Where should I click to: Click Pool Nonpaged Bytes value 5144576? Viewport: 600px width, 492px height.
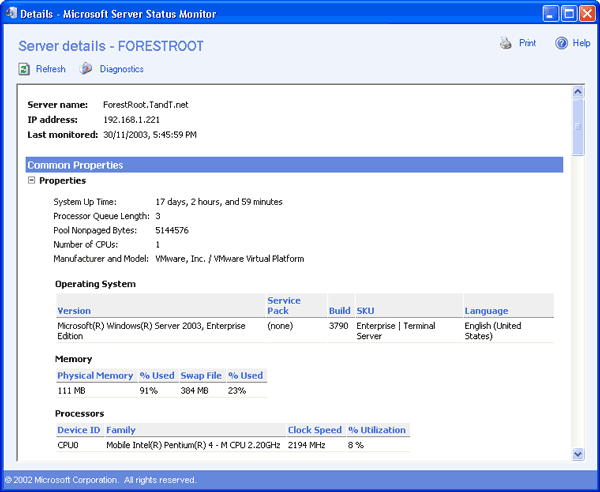[172, 230]
